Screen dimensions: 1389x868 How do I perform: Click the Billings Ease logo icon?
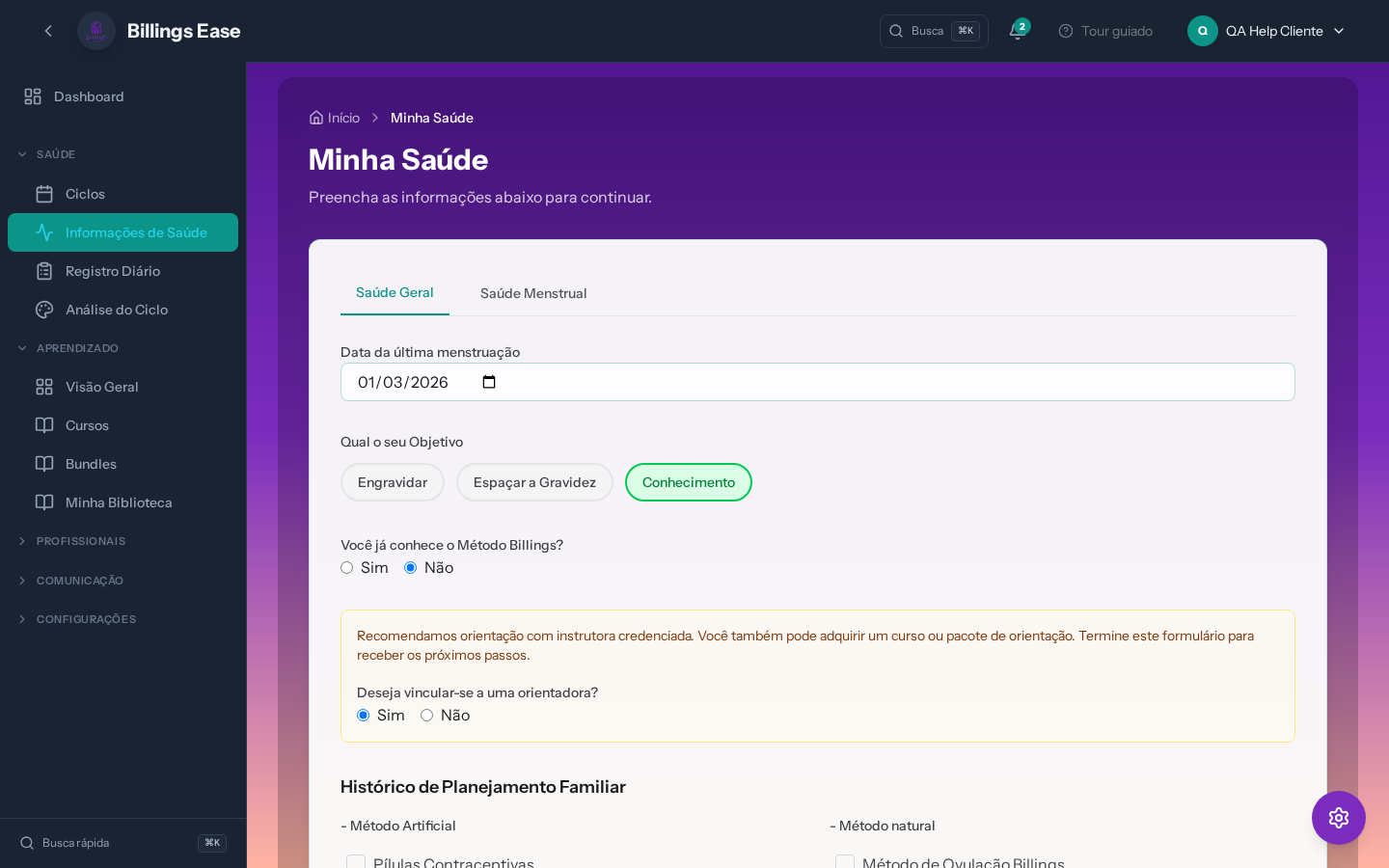coord(96,31)
